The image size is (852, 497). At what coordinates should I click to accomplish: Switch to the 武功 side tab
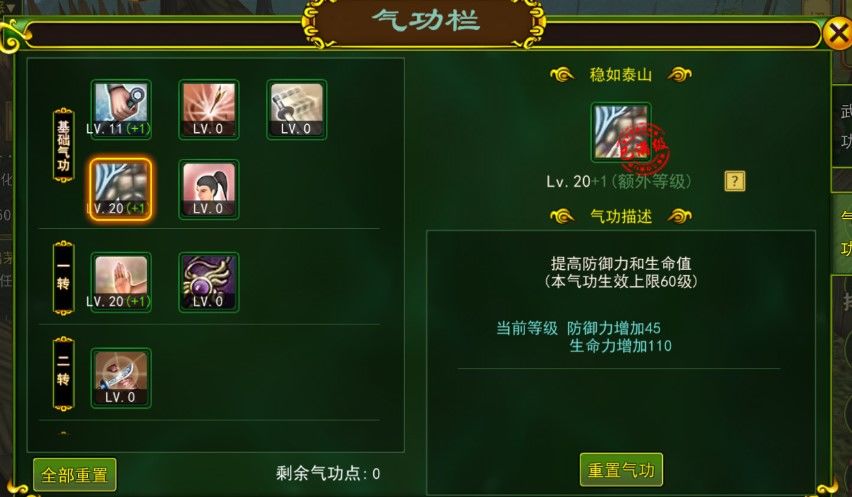point(843,126)
